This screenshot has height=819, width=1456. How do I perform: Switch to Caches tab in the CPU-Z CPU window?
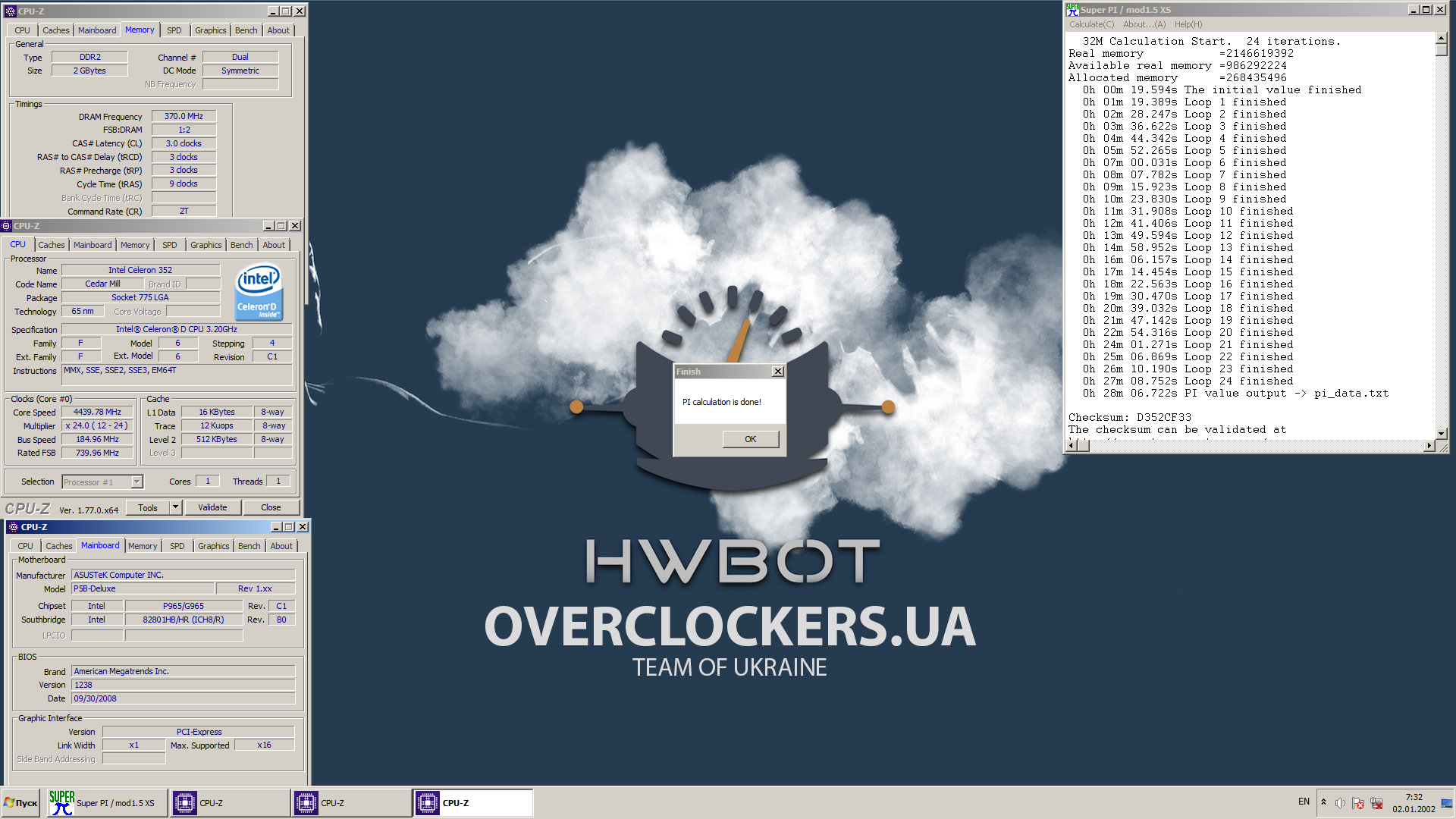(52, 245)
